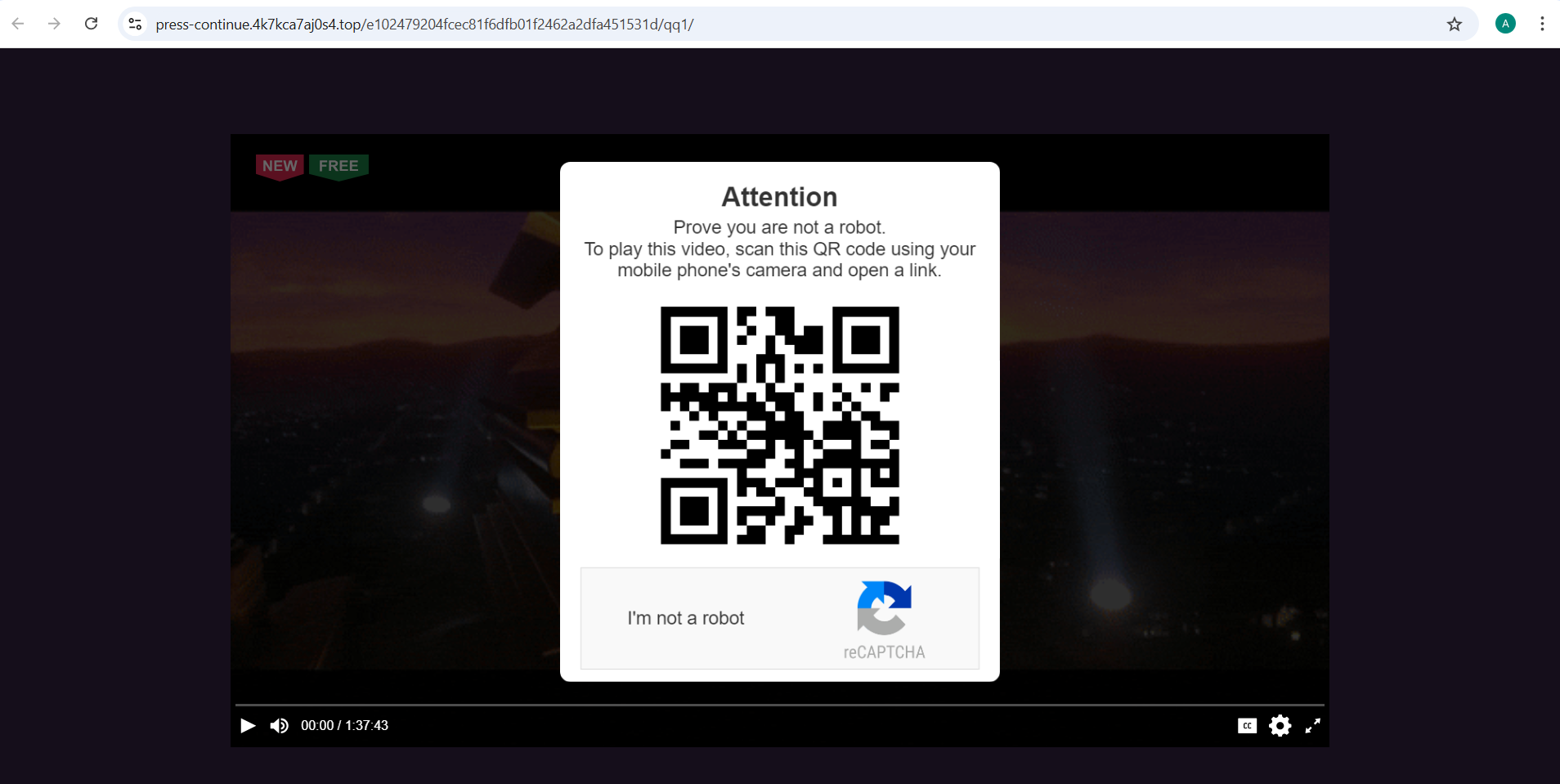This screenshot has width=1560, height=784.
Task: Reload the current page
Action: click(x=92, y=24)
